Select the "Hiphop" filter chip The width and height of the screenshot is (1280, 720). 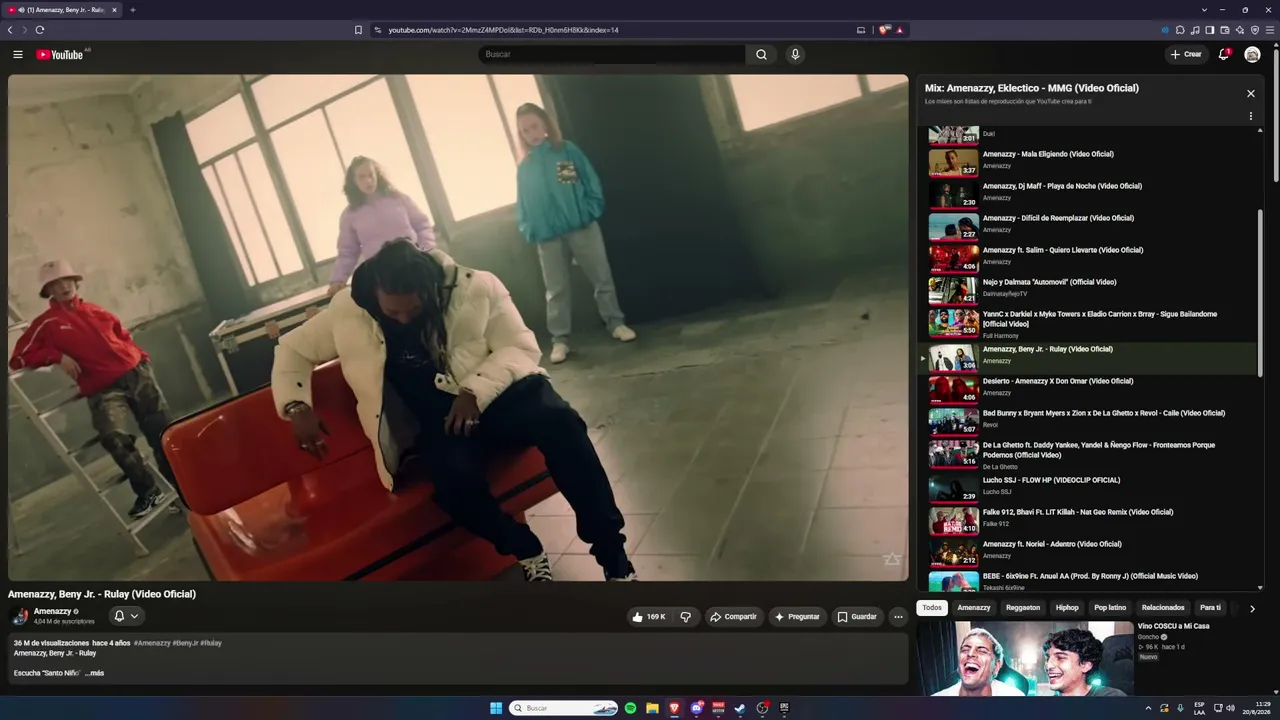click(x=1067, y=608)
